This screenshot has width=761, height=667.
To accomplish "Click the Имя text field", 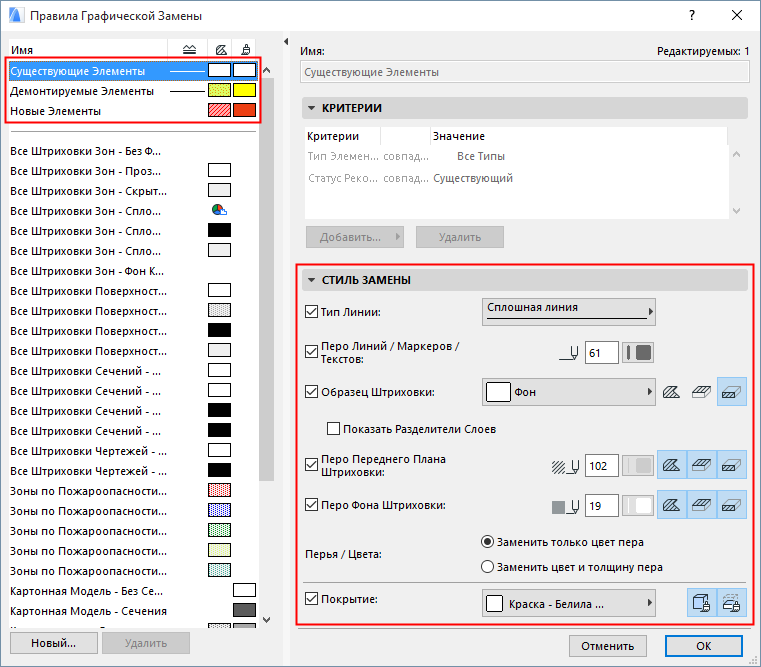I will pyautogui.click(x=525, y=72).
